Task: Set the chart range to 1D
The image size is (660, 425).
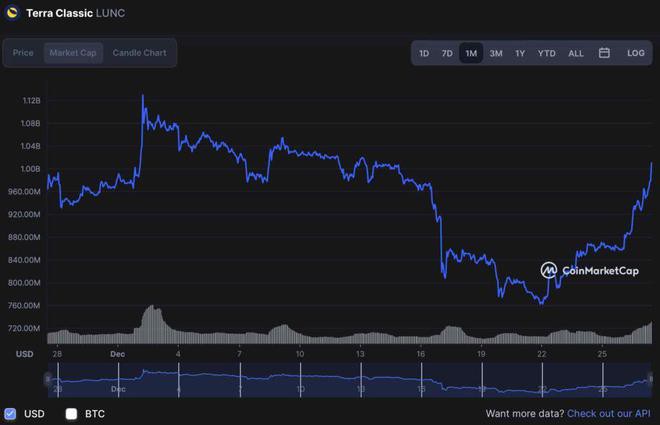Action: pyautogui.click(x=424, y=53)
